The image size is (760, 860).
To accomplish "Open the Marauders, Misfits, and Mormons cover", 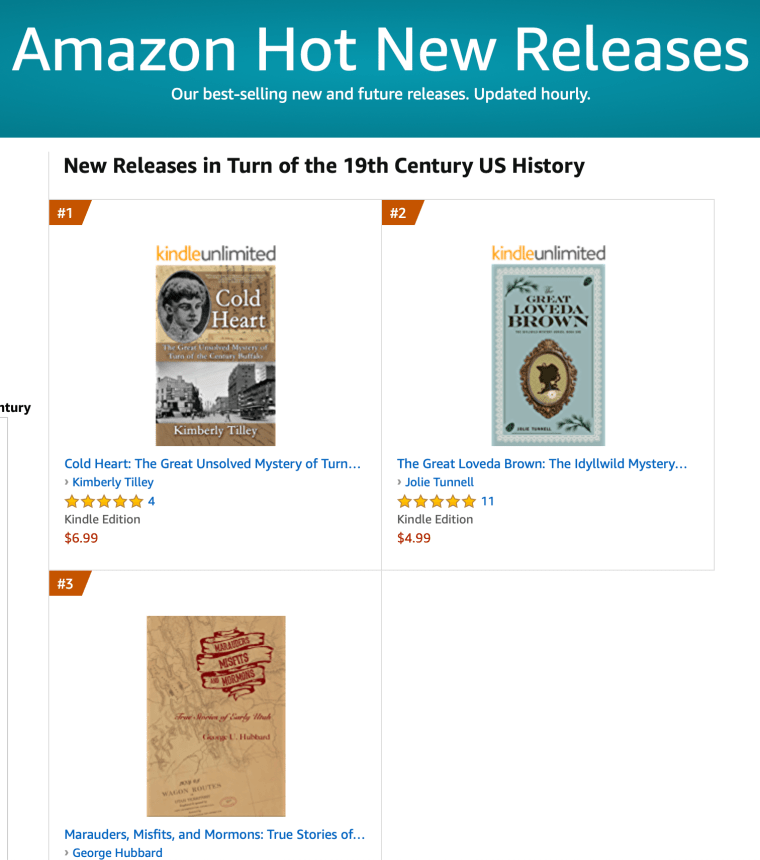I will (x=215, y=716).
